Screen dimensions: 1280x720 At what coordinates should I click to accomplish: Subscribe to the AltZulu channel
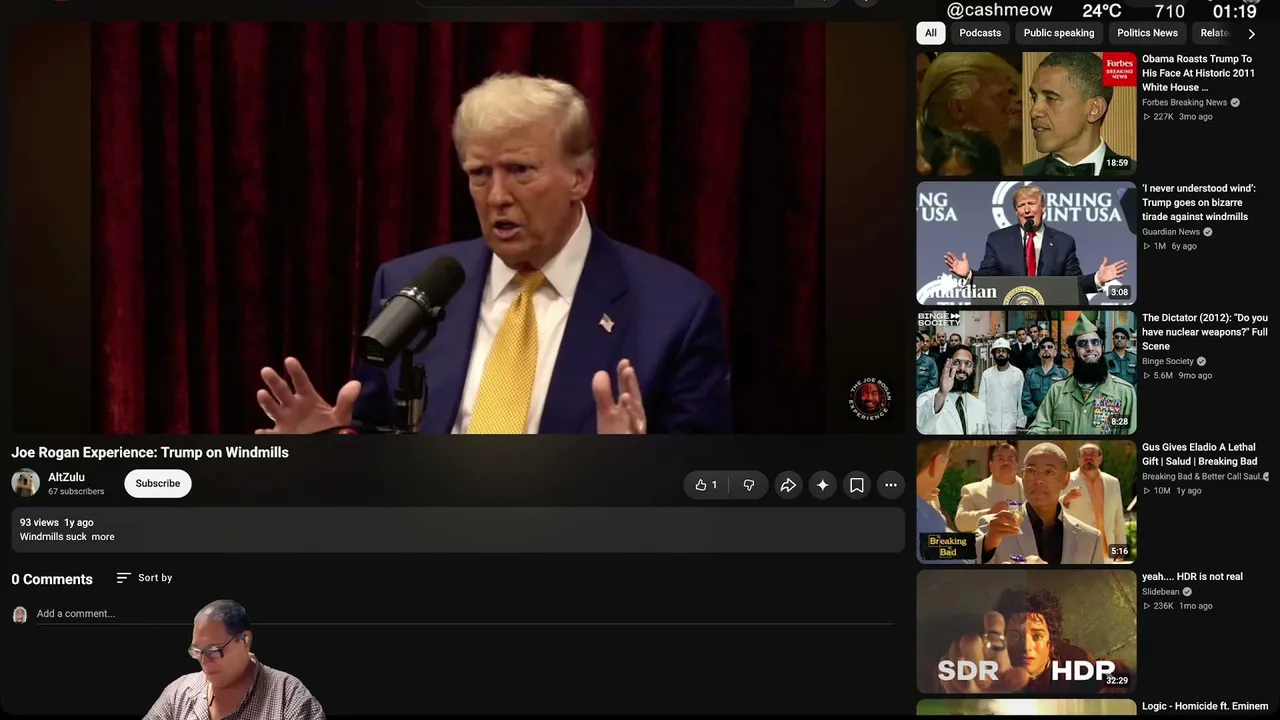[x=158, y=483]
